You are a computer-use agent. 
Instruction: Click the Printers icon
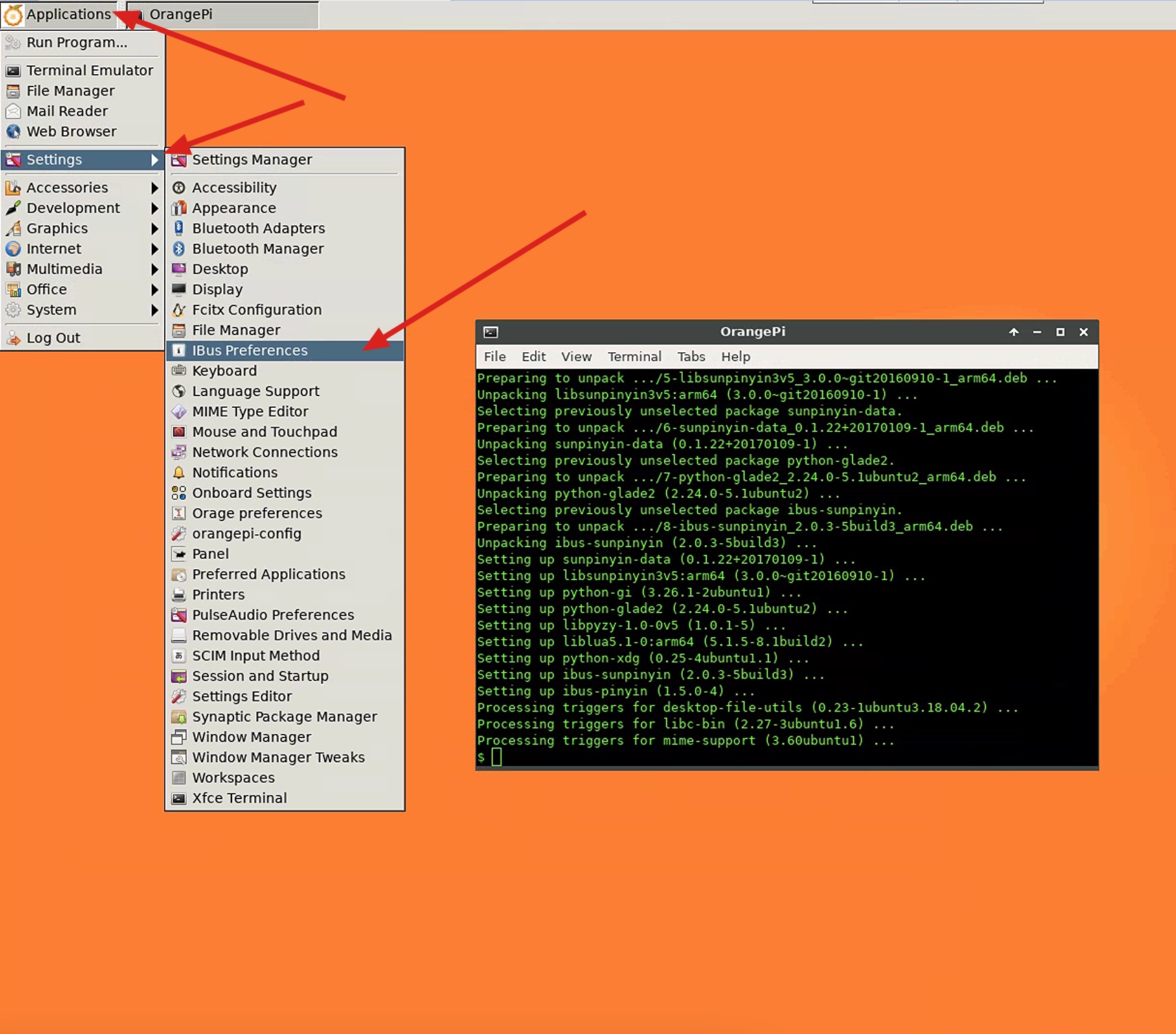point(179,595)
